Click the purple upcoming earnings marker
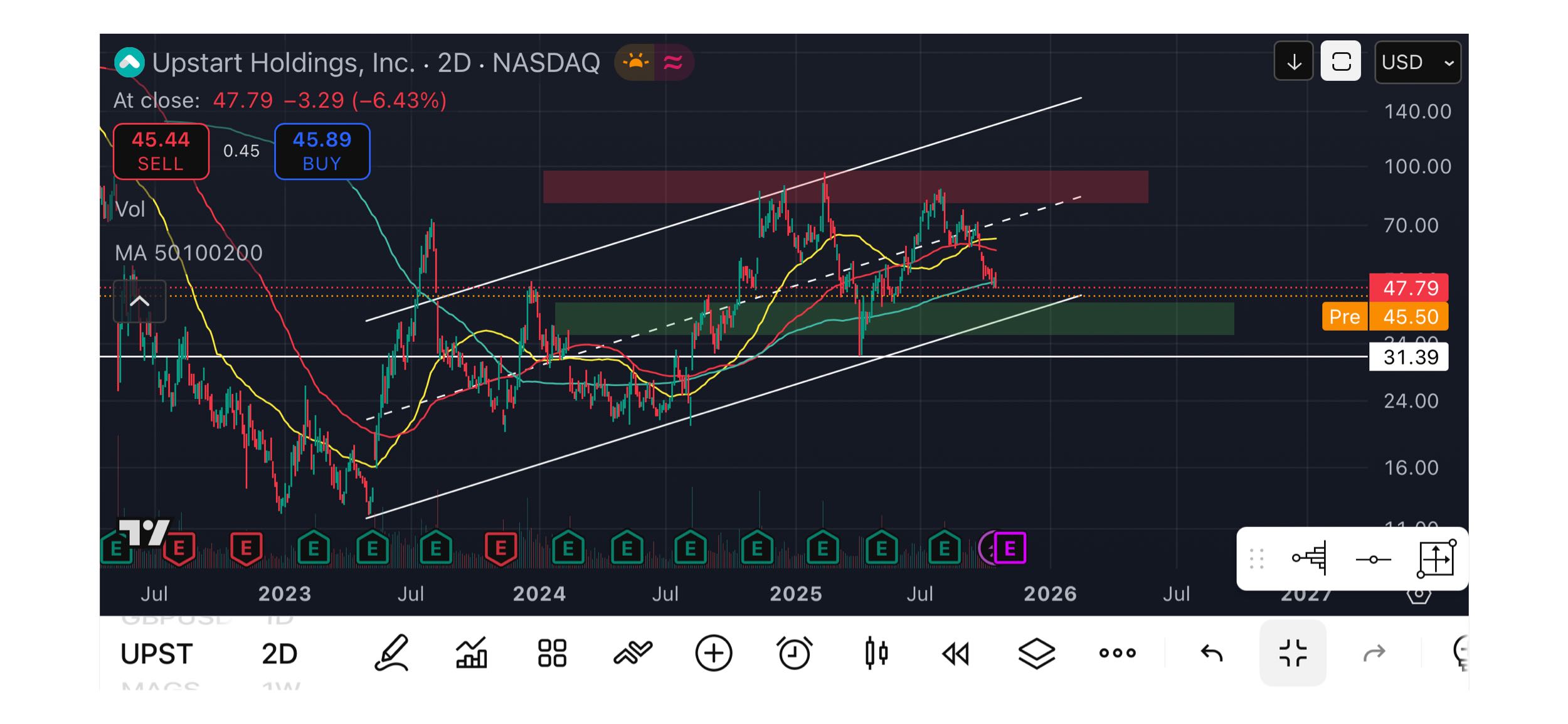The image size is (1568, 724). pyautogui.click(x=1009, y=549)
